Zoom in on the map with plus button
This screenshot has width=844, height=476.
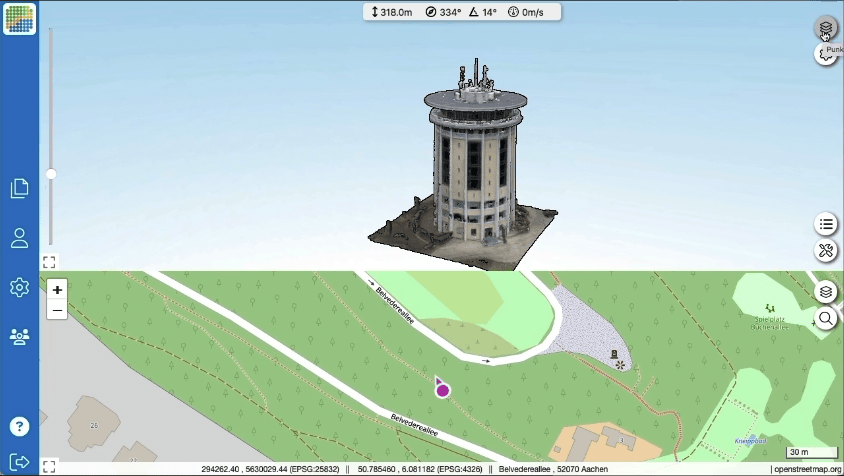(57, 290)
